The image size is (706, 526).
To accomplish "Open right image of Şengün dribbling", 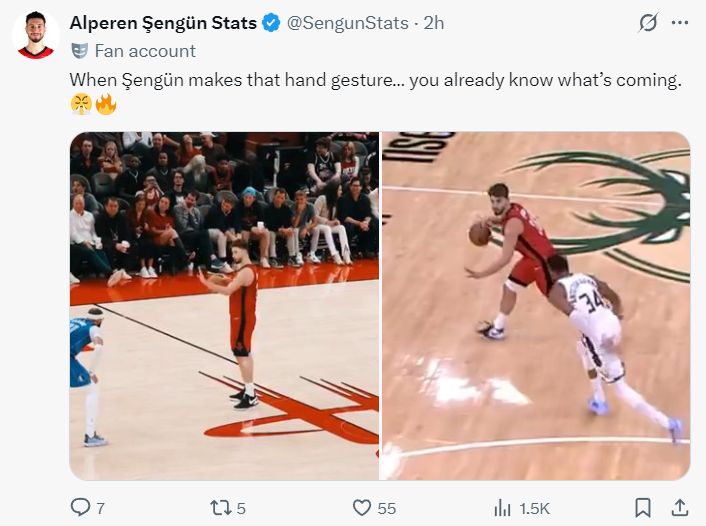I will [x=536, y=305].
